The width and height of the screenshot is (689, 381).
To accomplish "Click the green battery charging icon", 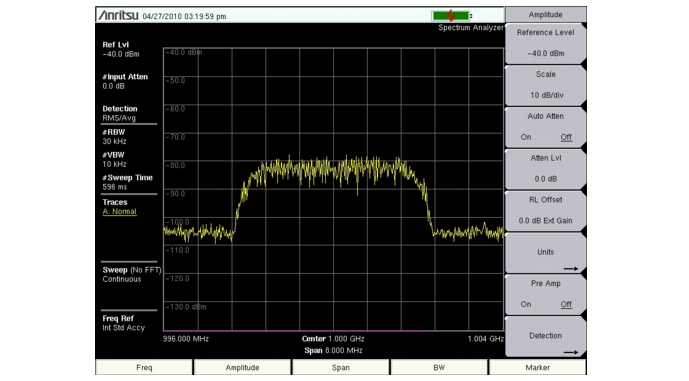I will 450,16.
